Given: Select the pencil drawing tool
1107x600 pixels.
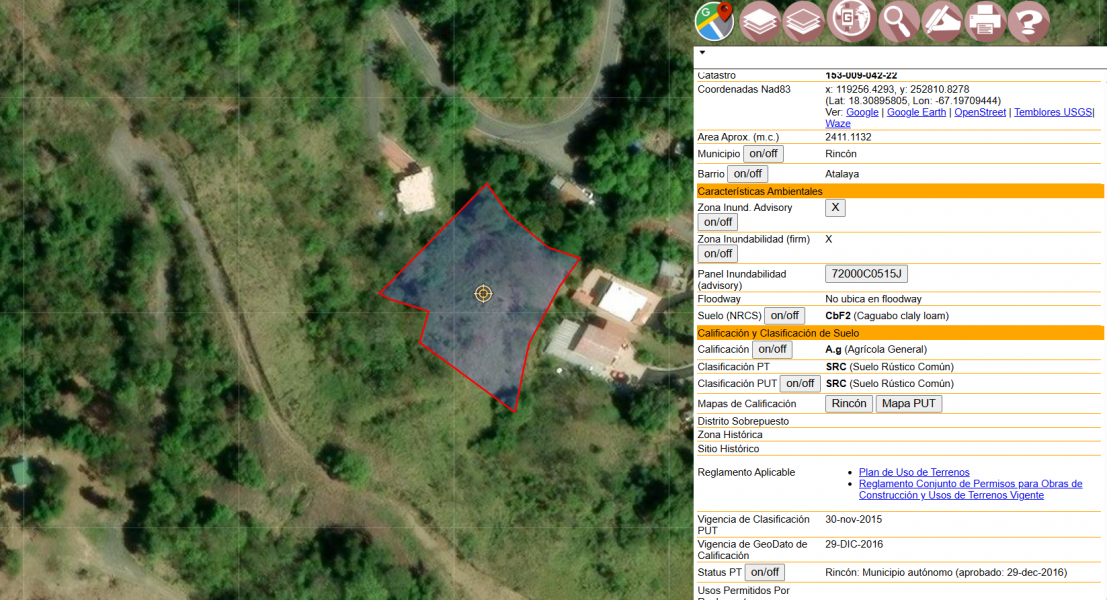Looking at the screenshot, I should [941, 21].
